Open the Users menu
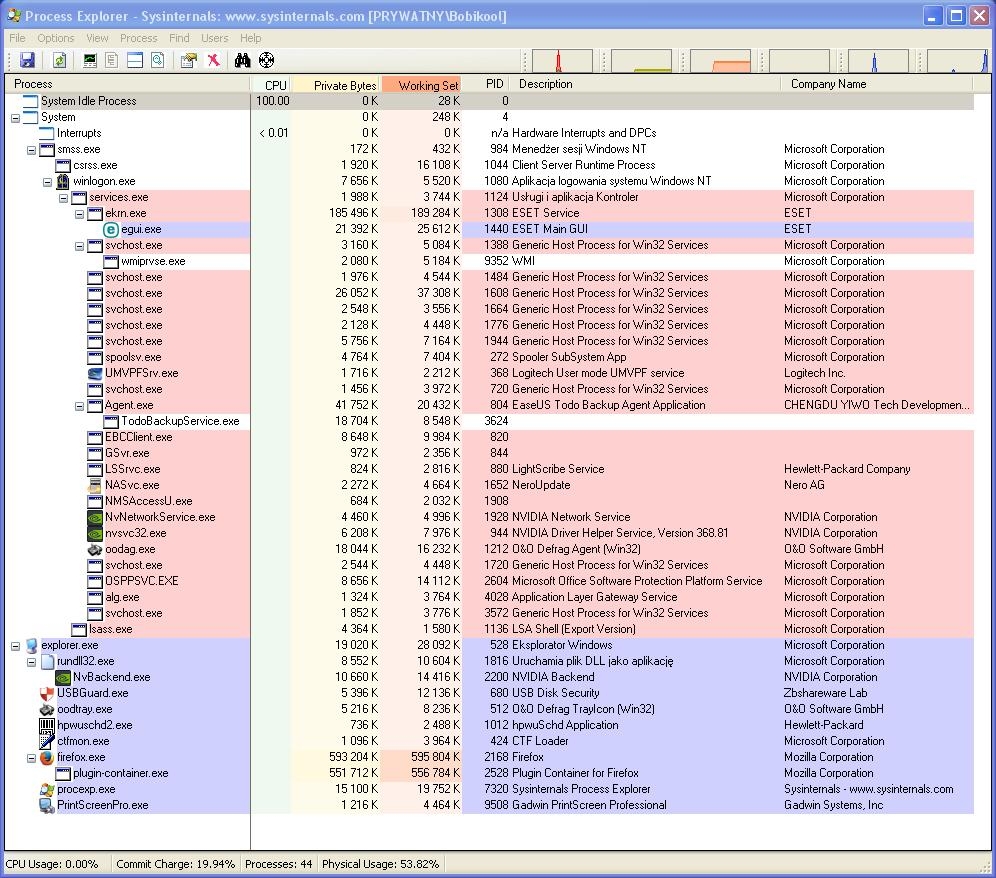Screen dimensions: 996x878 pos(215,38)
